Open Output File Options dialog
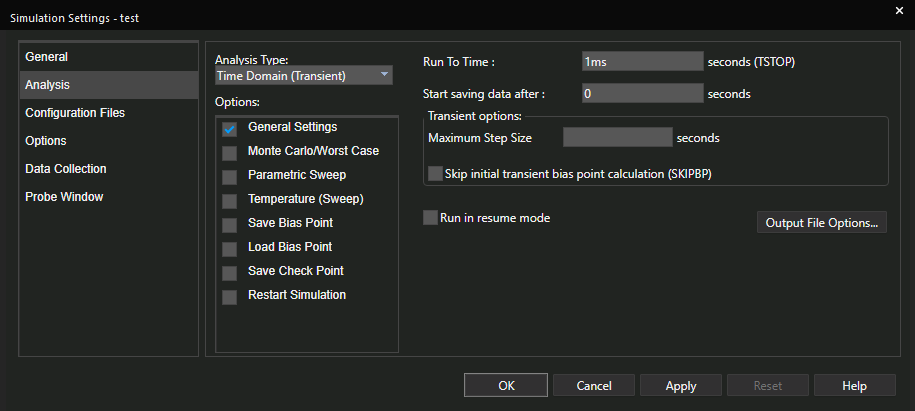 point(822,222)
